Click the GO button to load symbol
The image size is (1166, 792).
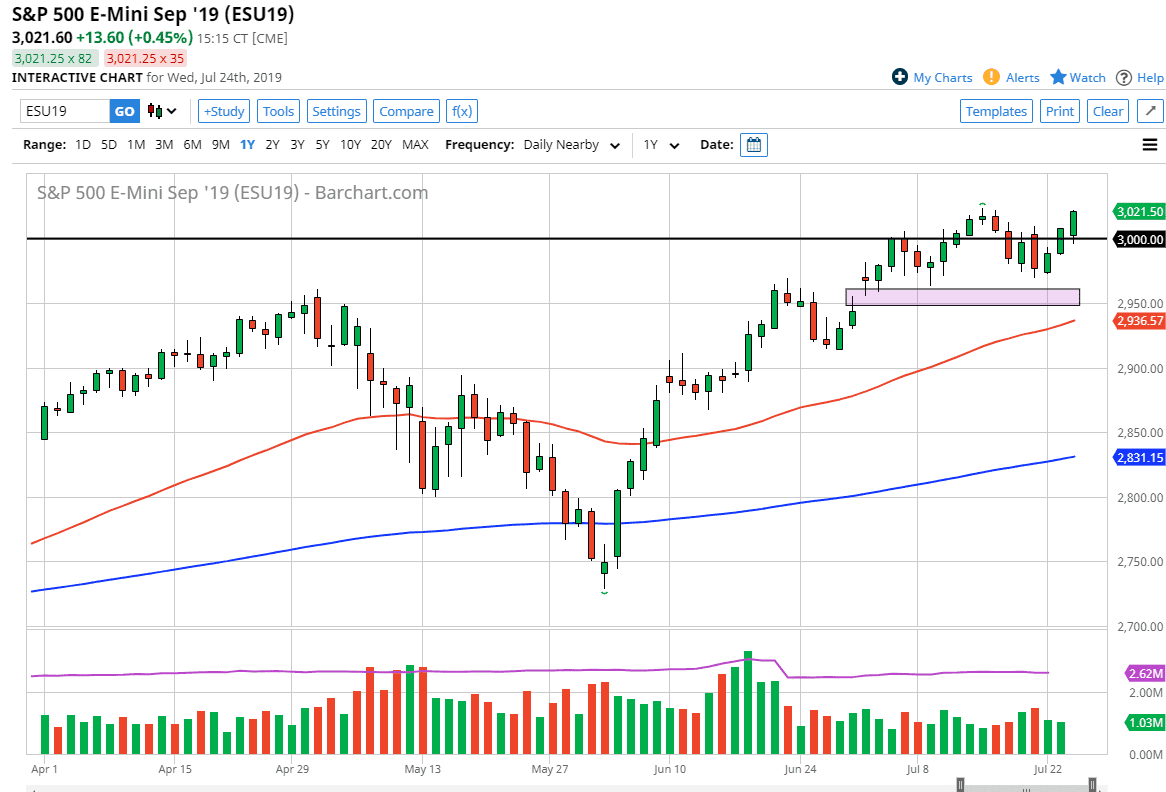(x=124, y=111)
